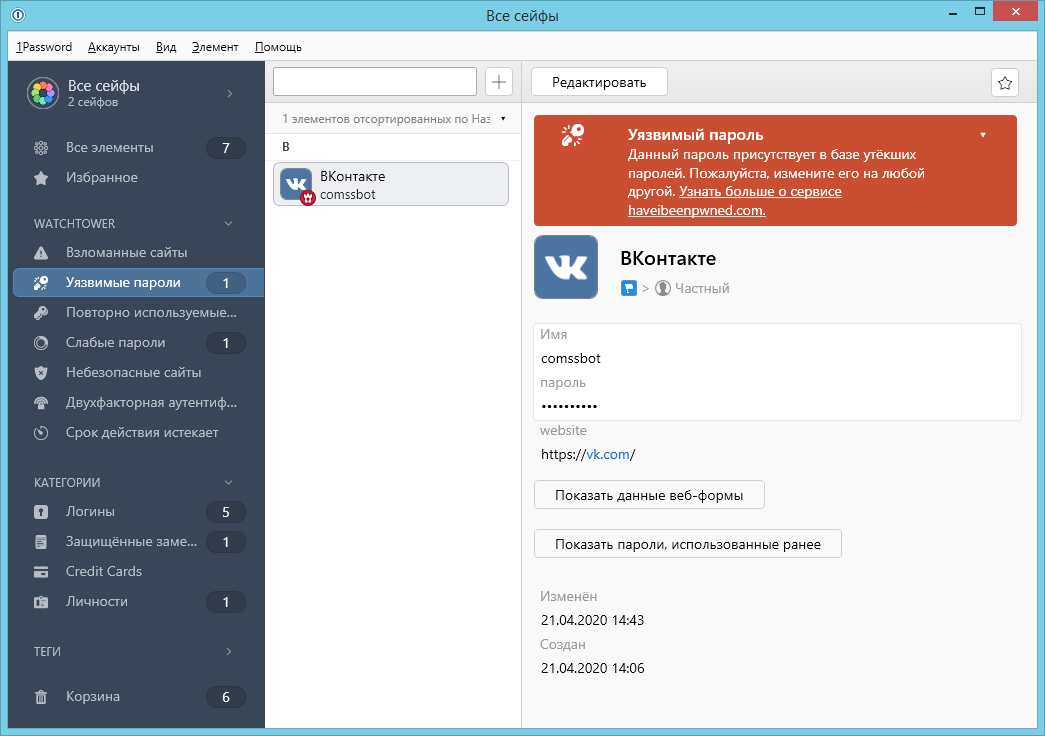Click the warning triangle icon for Взломанные сайты
The height and width of the screenshot is (736, 1045).
point(41,253)
